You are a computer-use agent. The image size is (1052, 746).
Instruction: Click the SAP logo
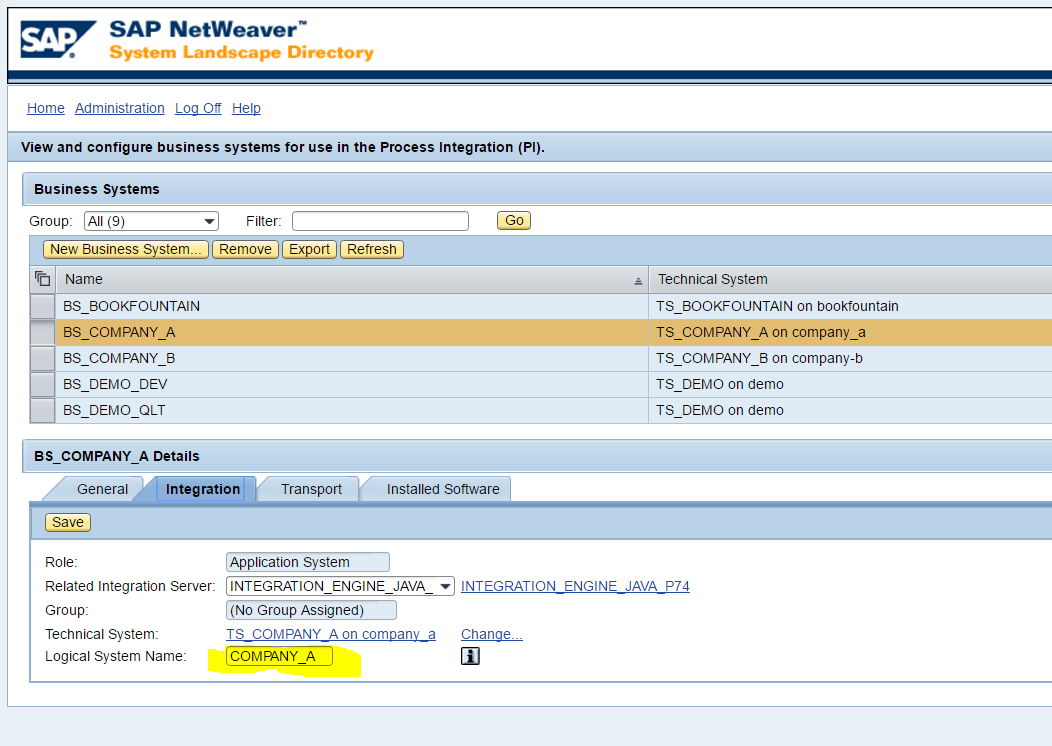[58, 40]
